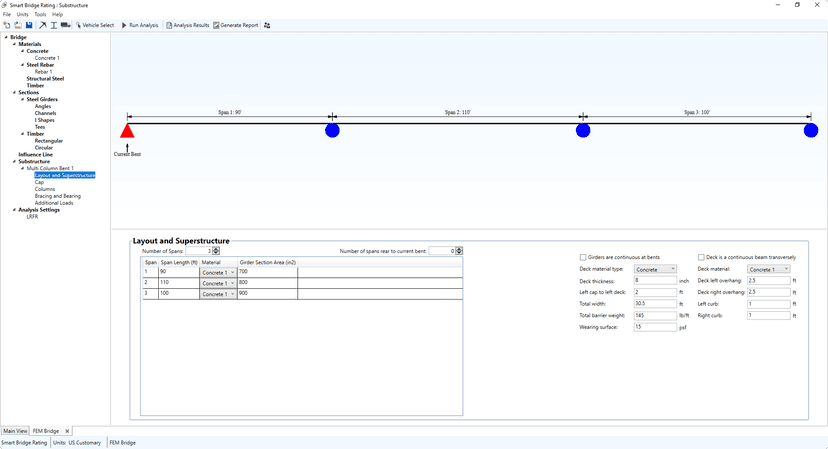Open the Deck material type dropdown
Viewport: 828px width, 449px height.
click(x=655, y=269)
